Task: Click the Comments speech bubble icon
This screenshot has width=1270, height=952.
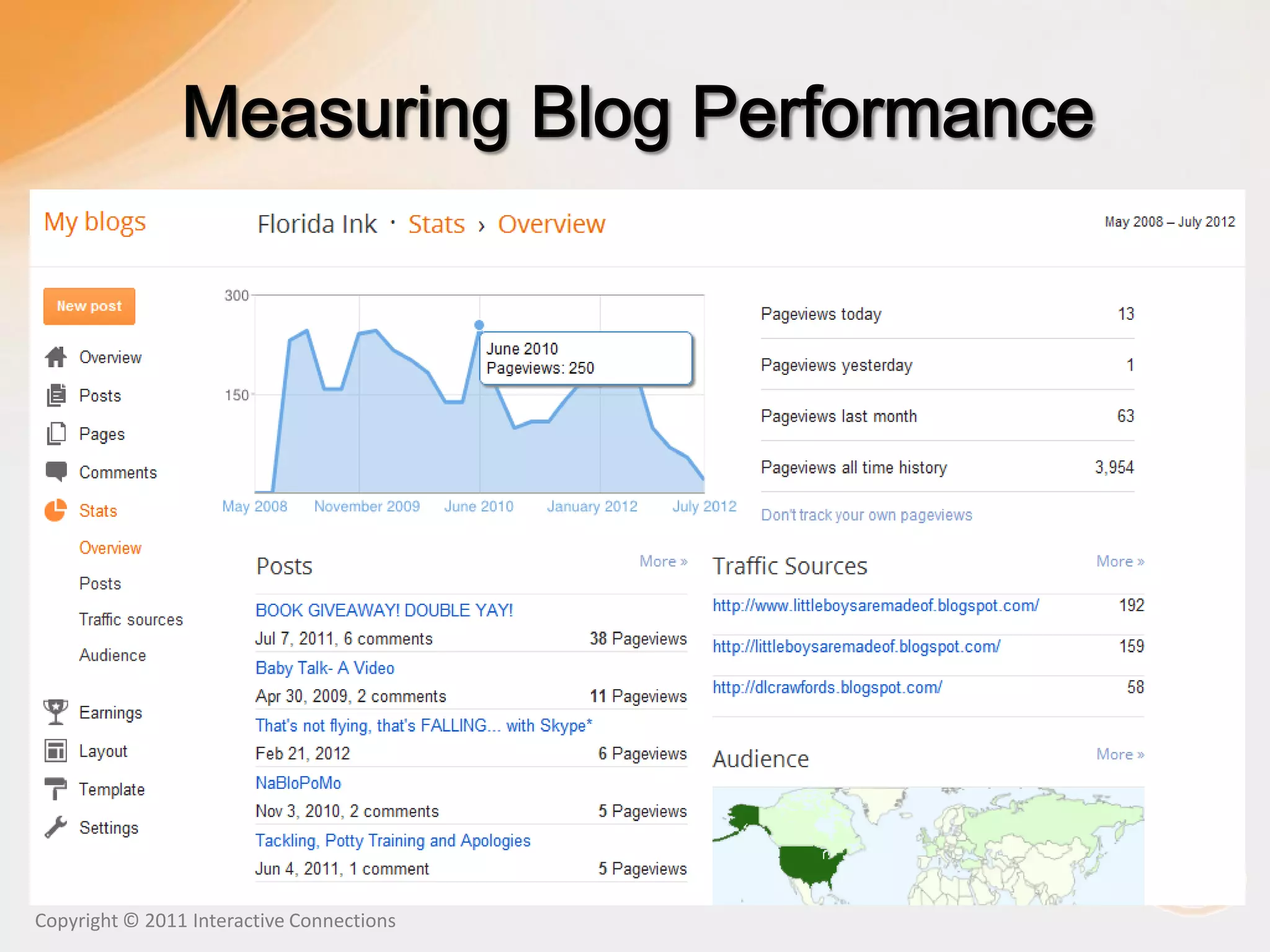Action: coord(56,472)
